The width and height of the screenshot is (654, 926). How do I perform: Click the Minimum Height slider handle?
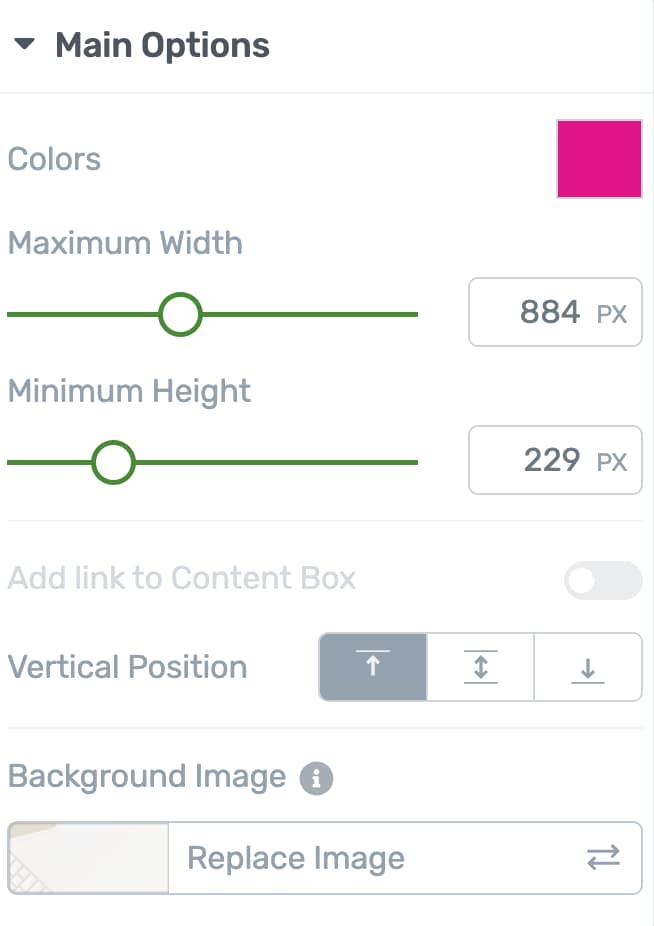113,462
